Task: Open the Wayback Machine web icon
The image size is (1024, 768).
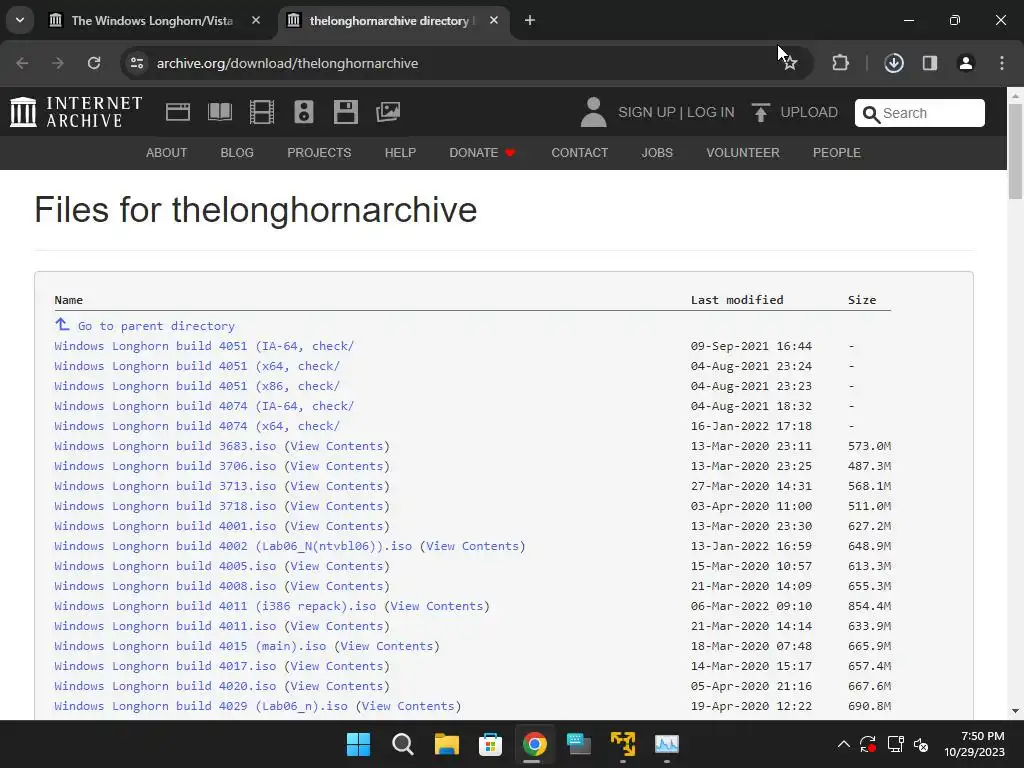Action: pyautogui.click(x=178, y=112)
